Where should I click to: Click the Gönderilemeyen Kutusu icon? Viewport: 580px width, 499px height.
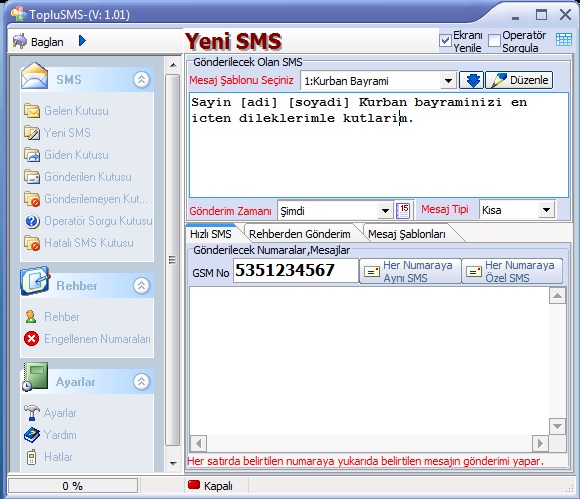click(x=32, y=199)
